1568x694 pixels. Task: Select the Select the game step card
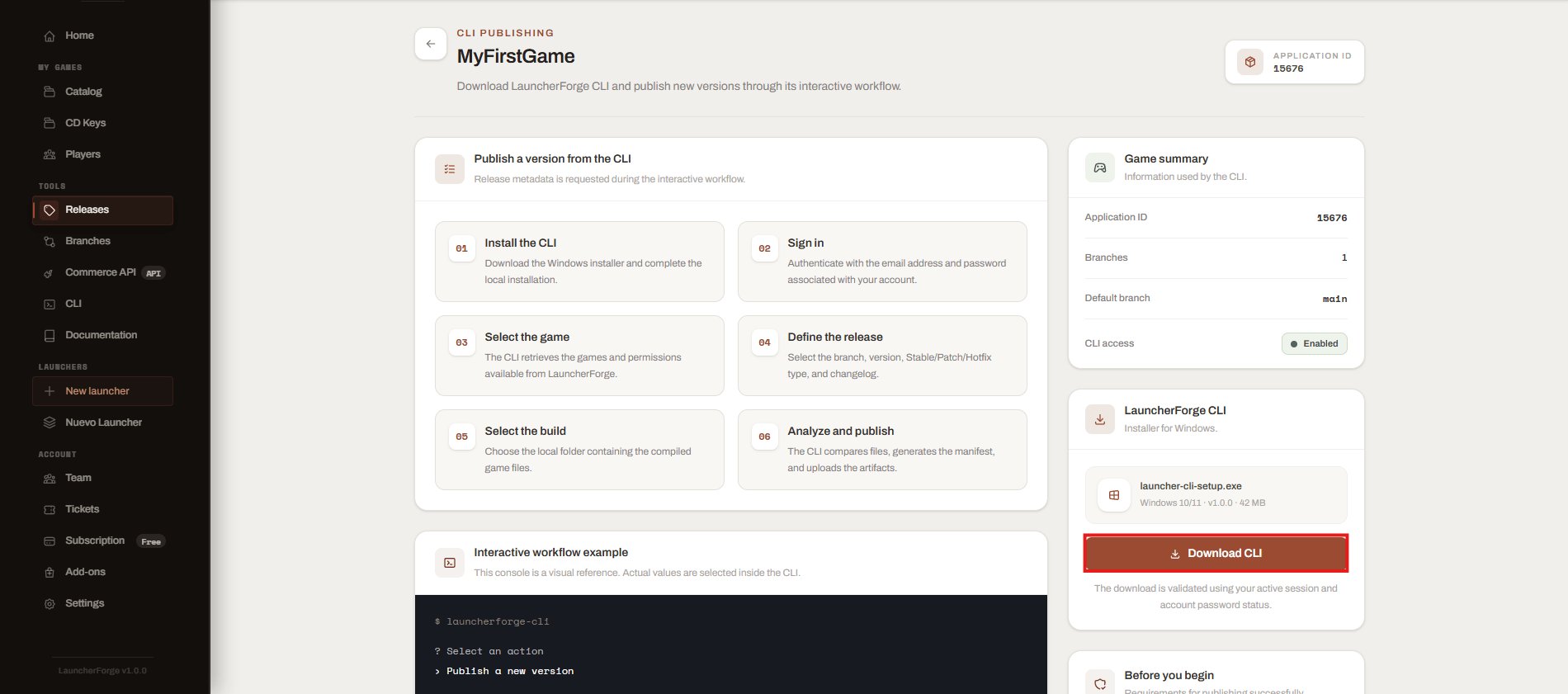coord(579,356)
